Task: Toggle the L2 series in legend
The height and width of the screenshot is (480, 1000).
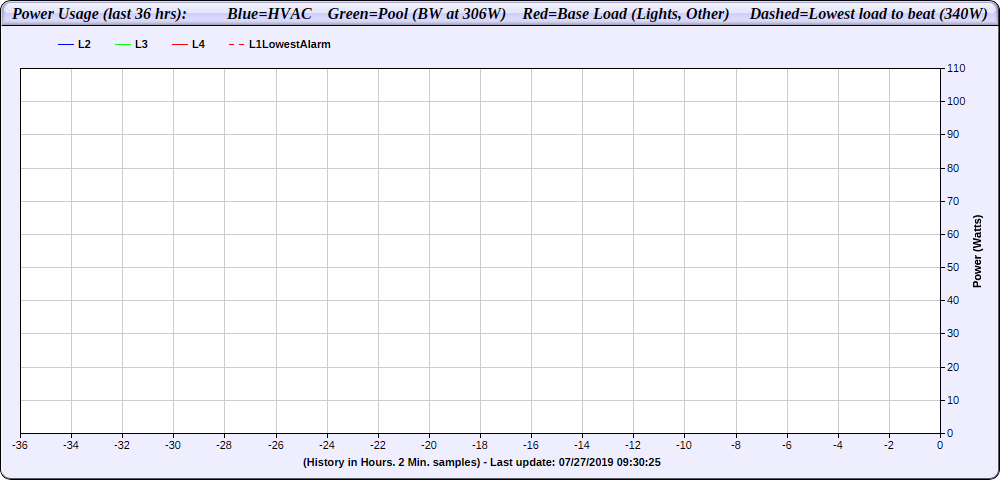Action: click(74, 45)
